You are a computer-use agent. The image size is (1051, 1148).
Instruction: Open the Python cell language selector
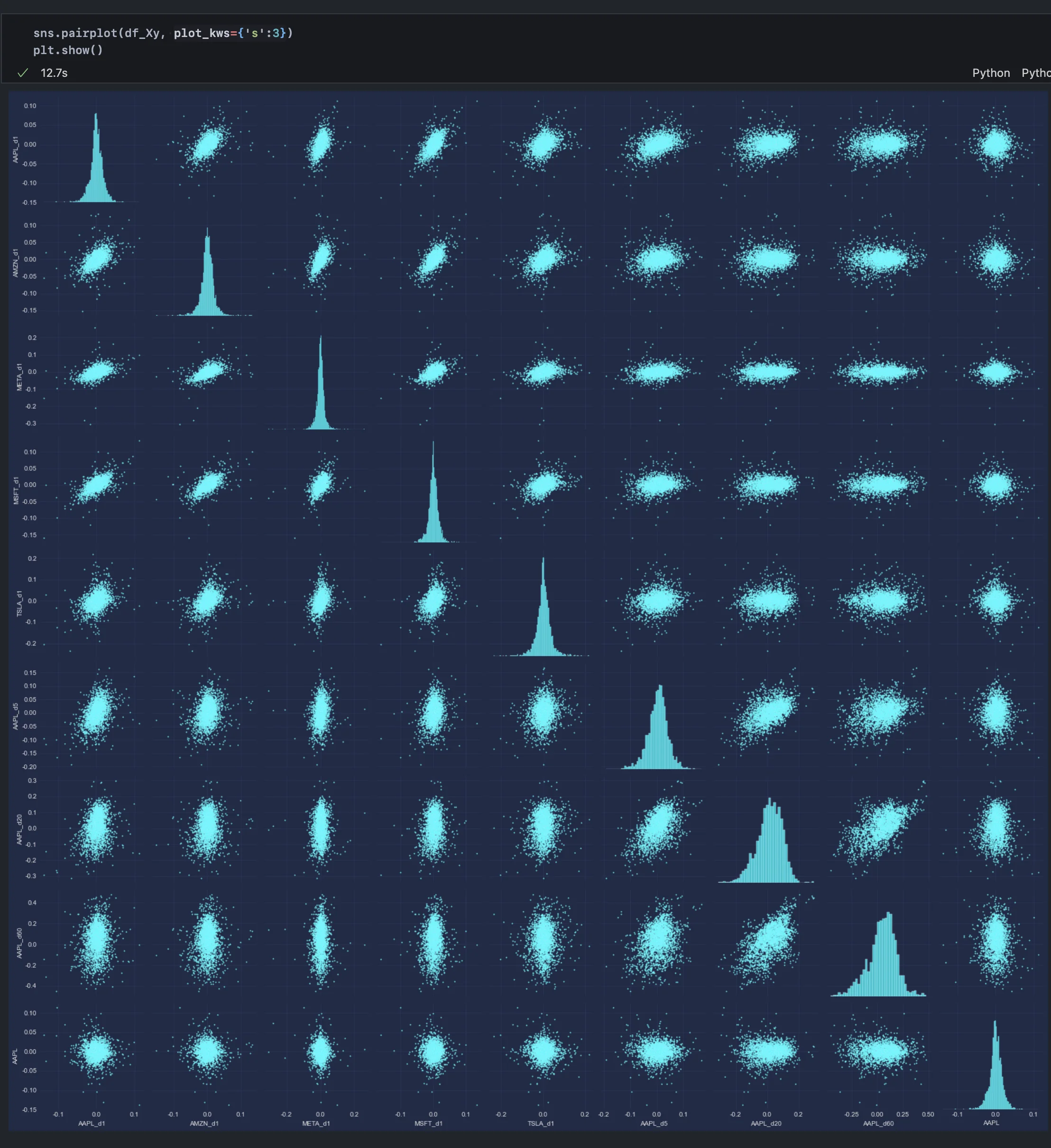click(x=991, y=73)
